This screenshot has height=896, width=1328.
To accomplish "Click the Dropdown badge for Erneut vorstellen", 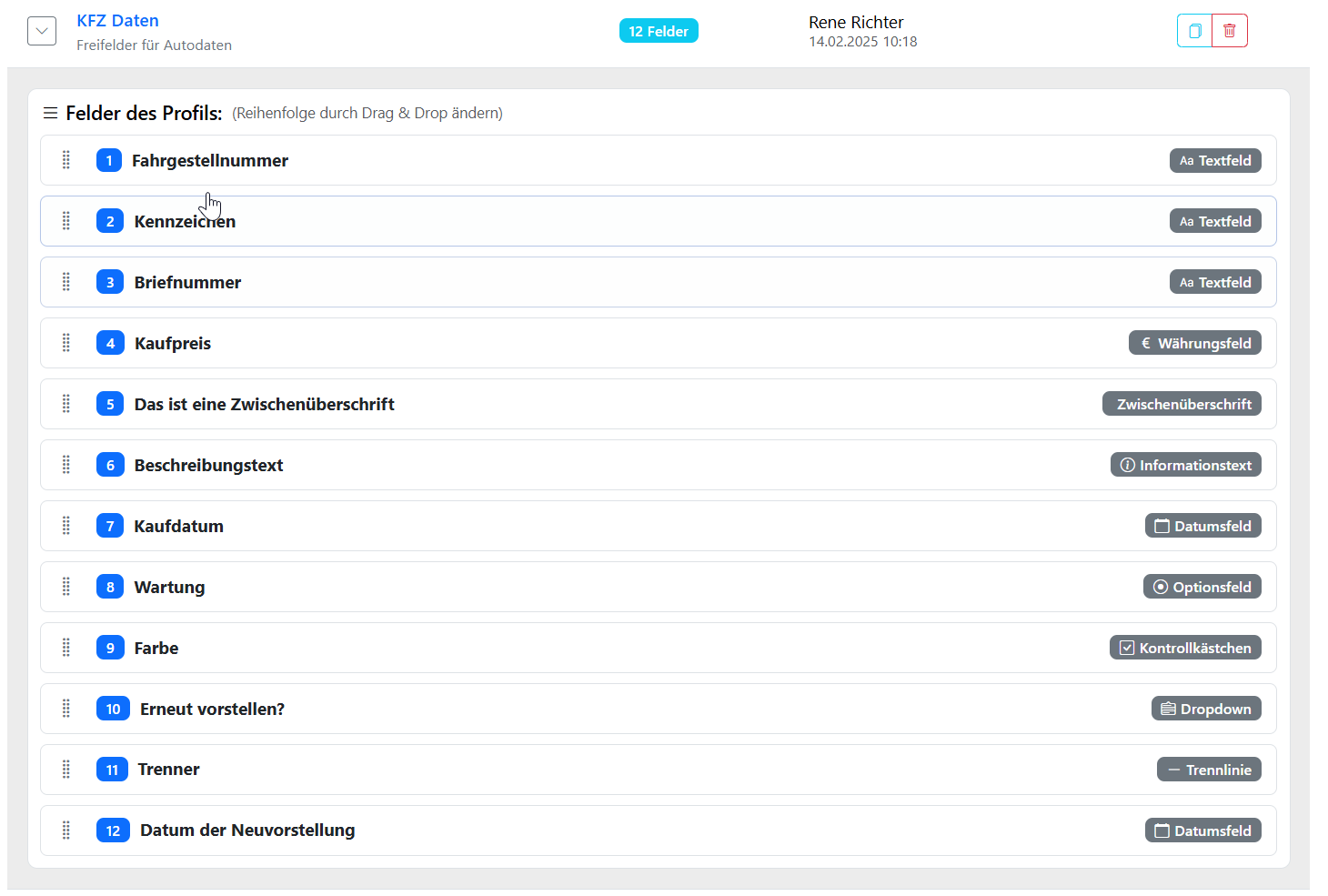I will (x=1205, y=709).
